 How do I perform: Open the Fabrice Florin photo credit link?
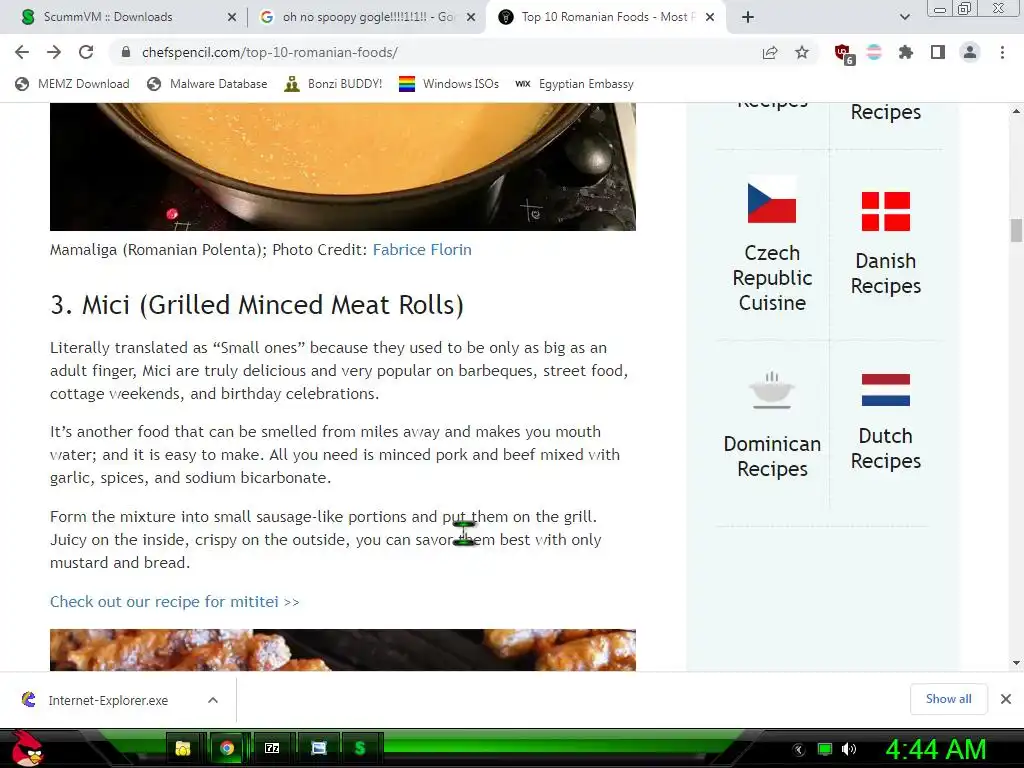[x=422, y=249]
